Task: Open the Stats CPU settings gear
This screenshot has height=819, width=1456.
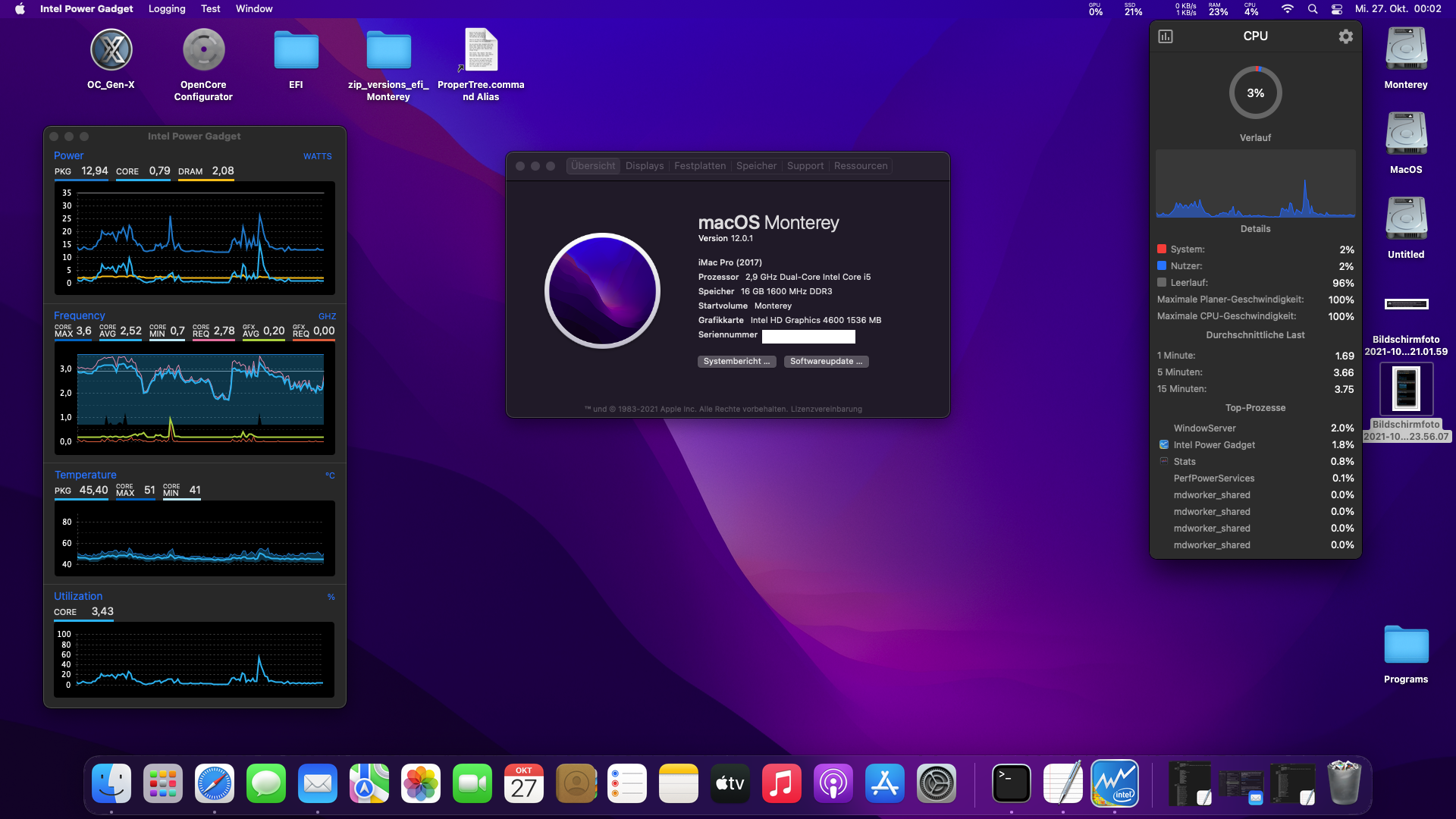Action: tap(1345, 36)
